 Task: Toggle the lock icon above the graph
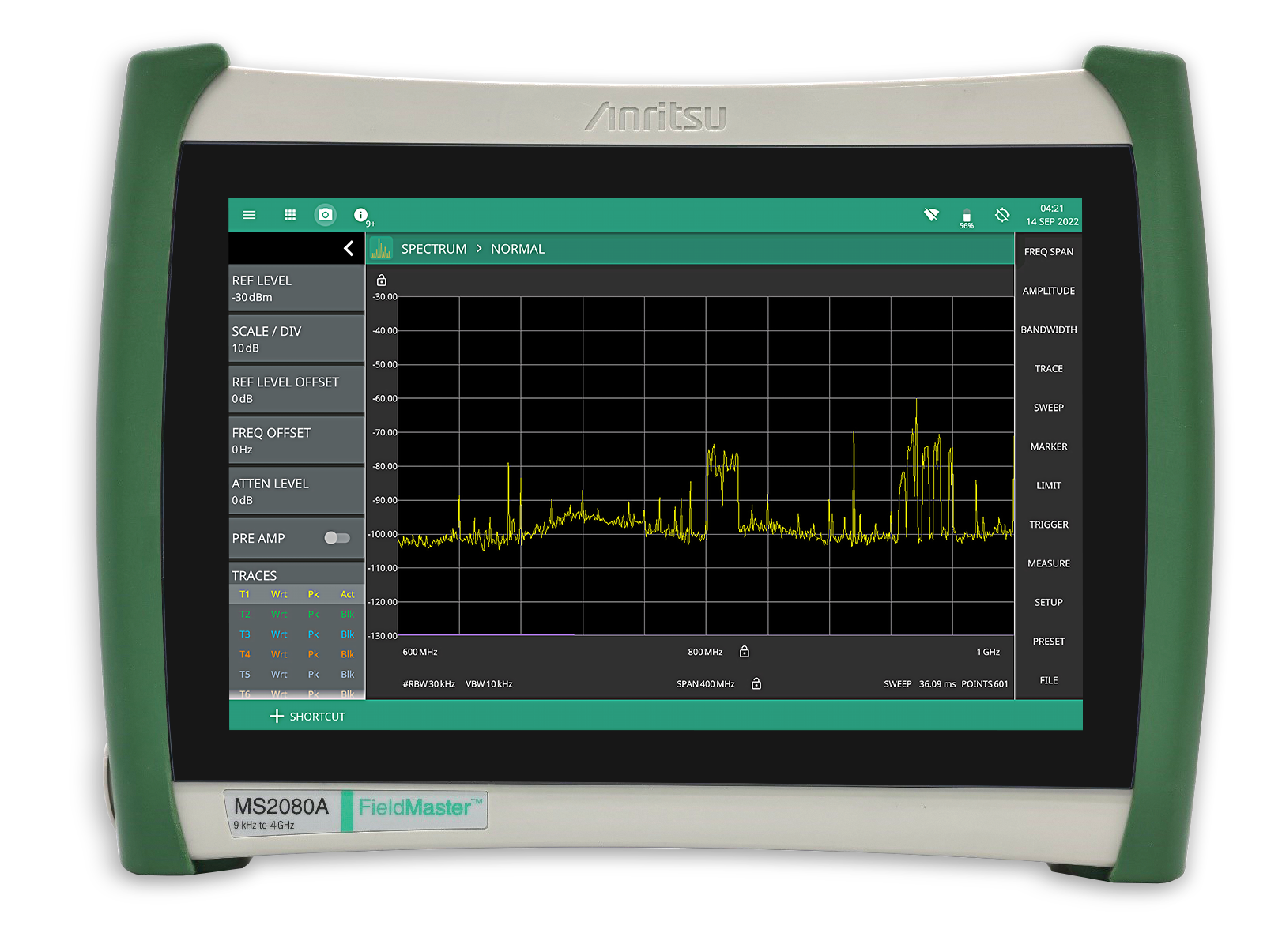[x=382, y=280]
